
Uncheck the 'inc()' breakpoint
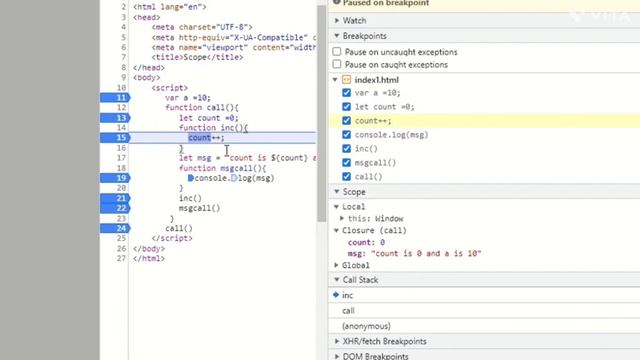[x=347, y=149]
